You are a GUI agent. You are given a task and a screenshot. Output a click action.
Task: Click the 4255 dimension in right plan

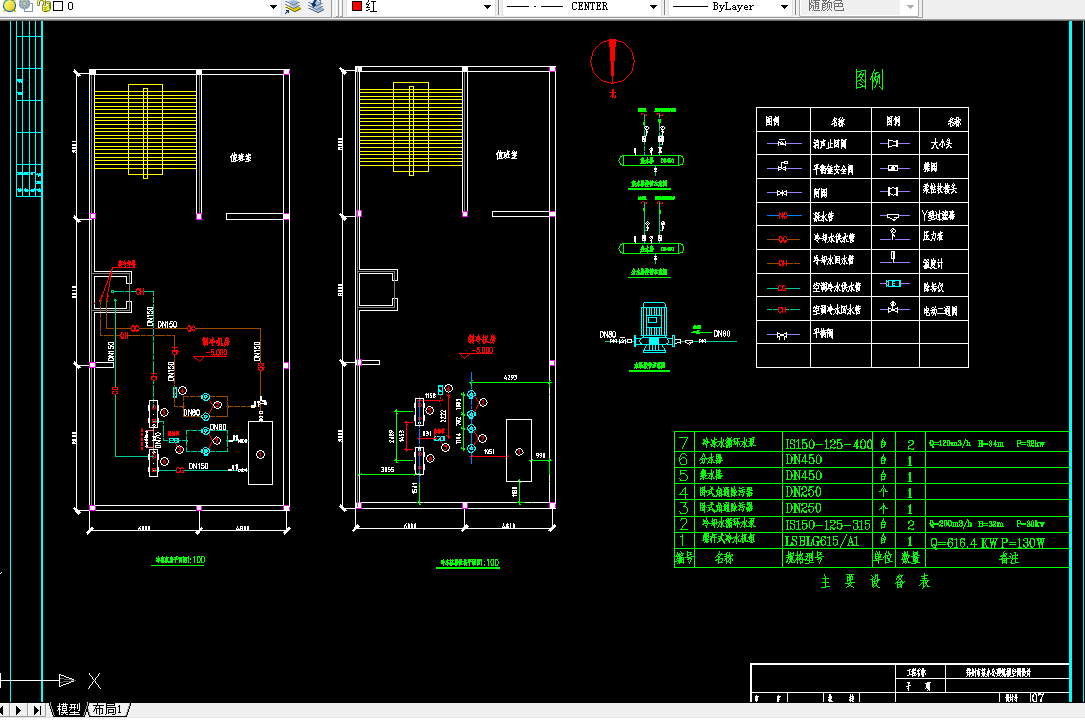click(510, 378)
